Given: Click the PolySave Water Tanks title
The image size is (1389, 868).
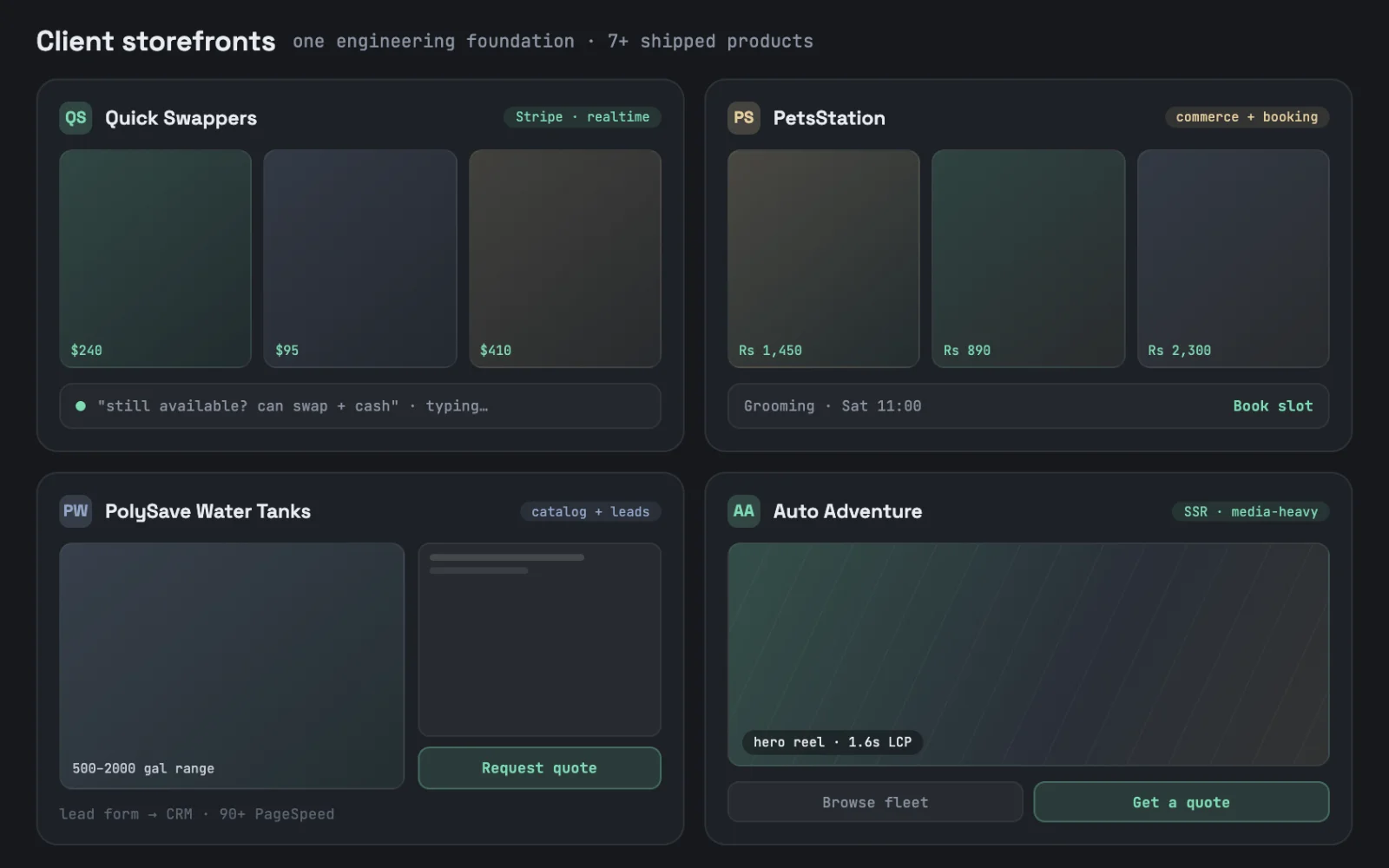Looking at the screenshot, I should [207, 511].
